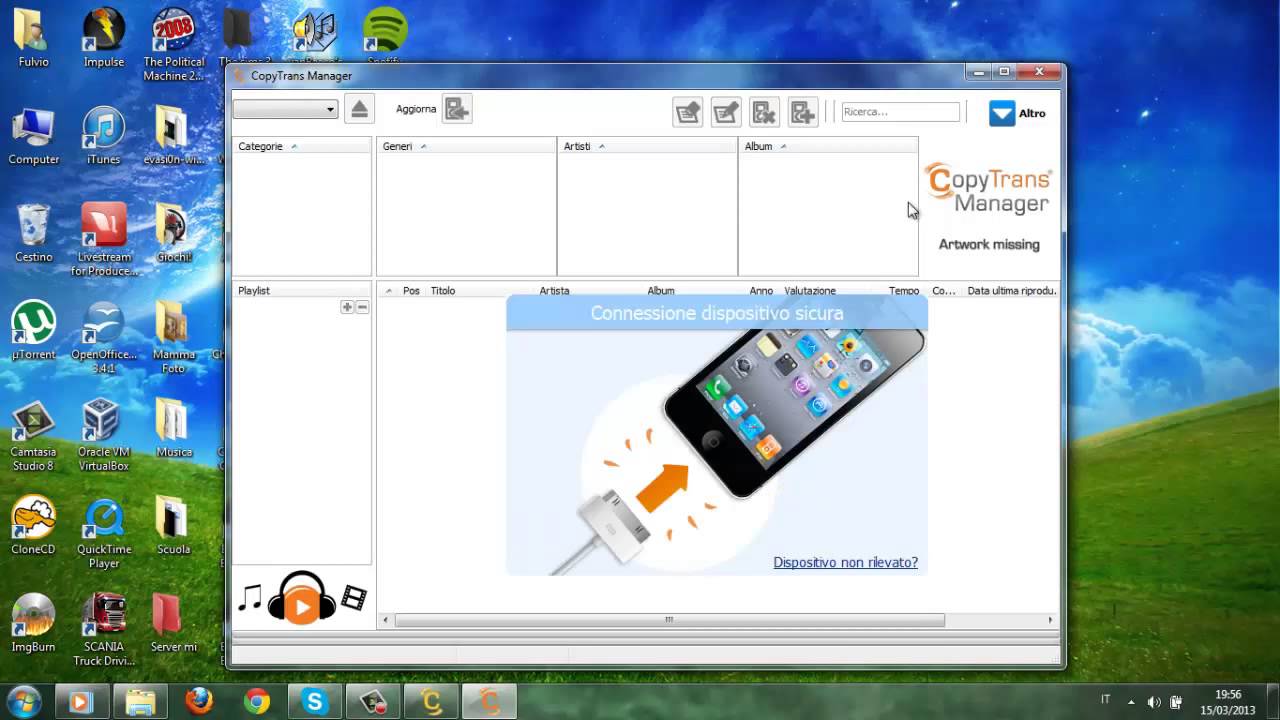The height and width of the screenshot is (720, 1280).
Task: Click the taskbar clock showing 19:56
Action: click(1228, 702)
